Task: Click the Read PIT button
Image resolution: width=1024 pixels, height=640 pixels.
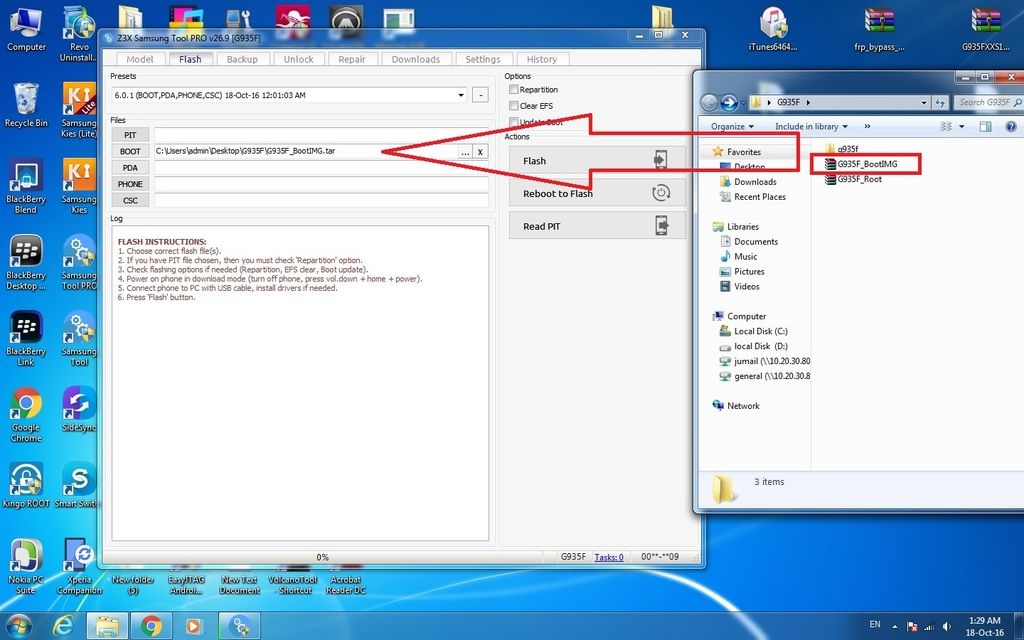Action: point(598,226)
